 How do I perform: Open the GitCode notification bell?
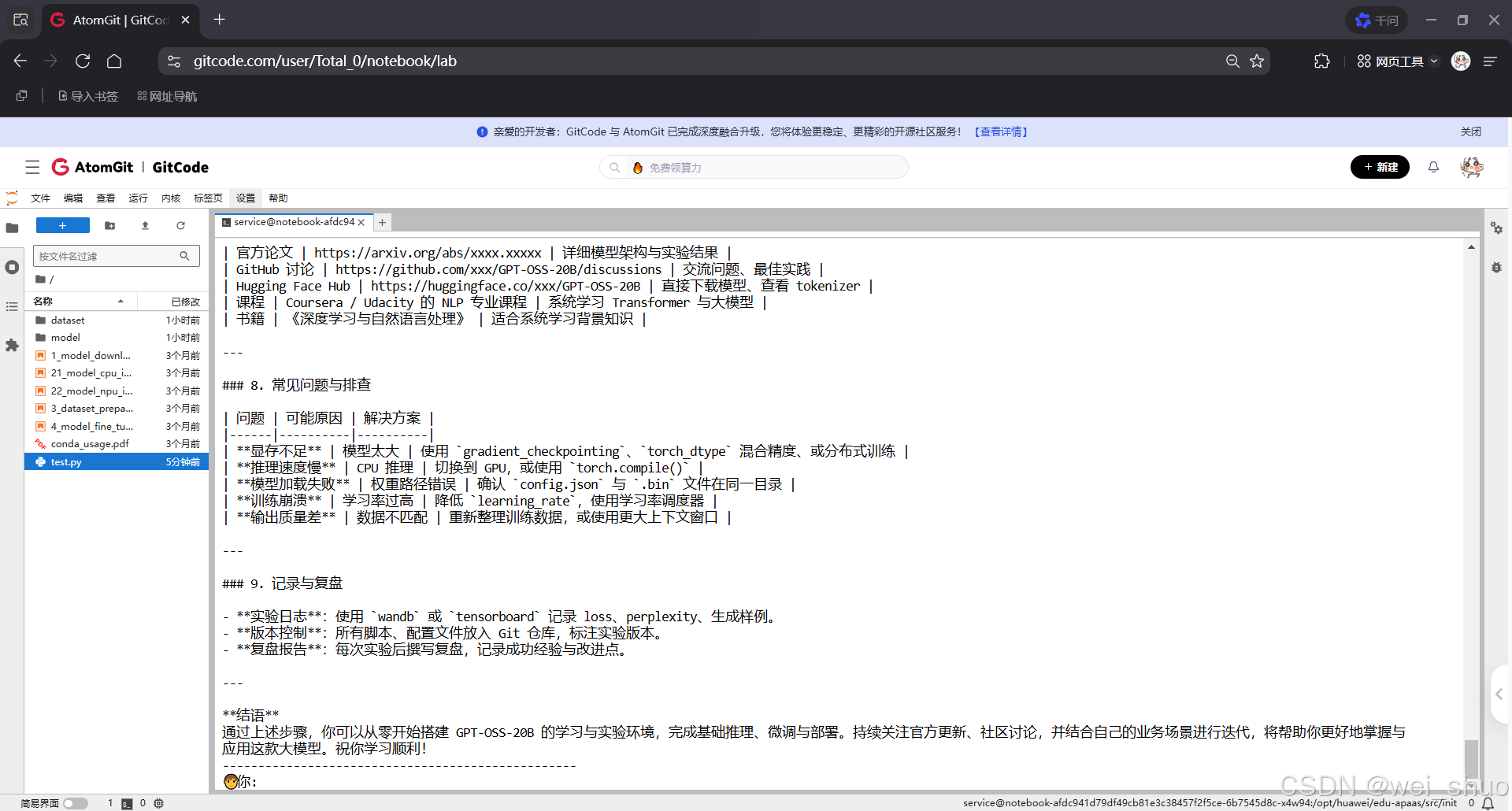(1433, 167)
